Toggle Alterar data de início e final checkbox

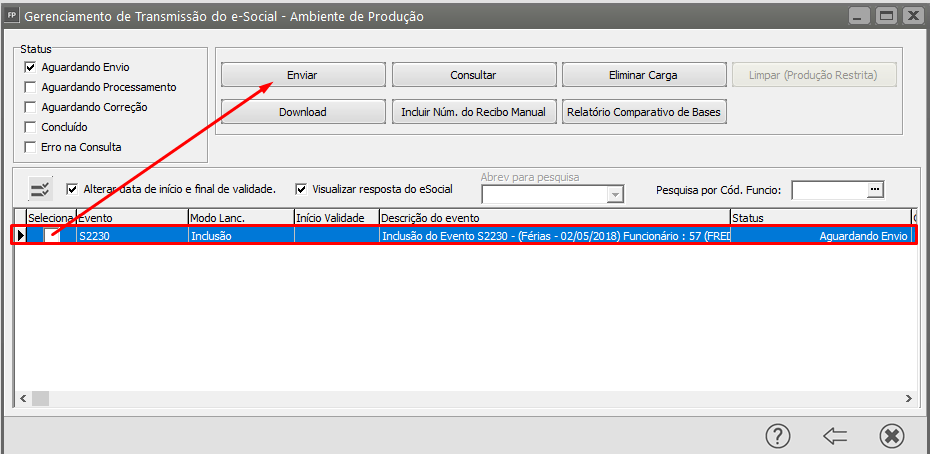(x=72, y=189)
